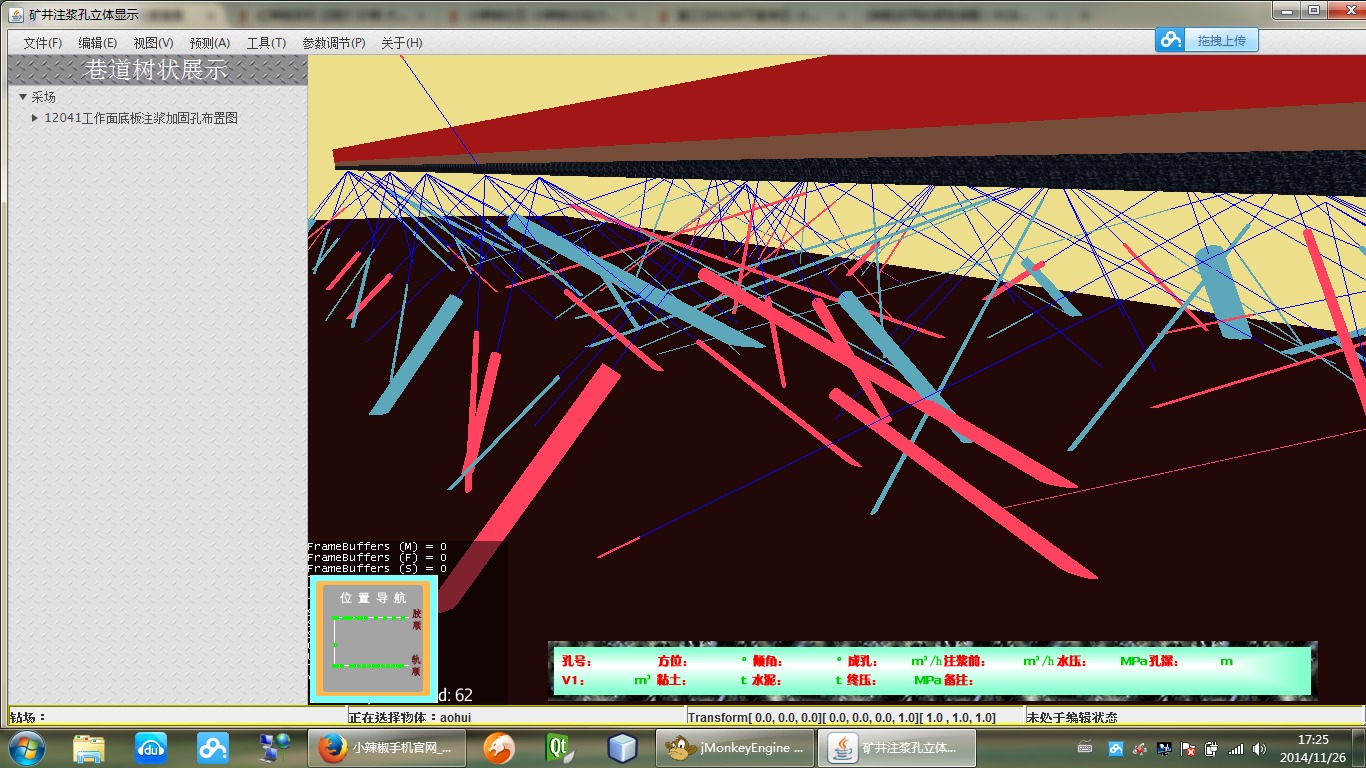The width and height of the screenshot is (1366, 768).
Task: Click the 终压 label in the info panel
Action: coord(862,680)
